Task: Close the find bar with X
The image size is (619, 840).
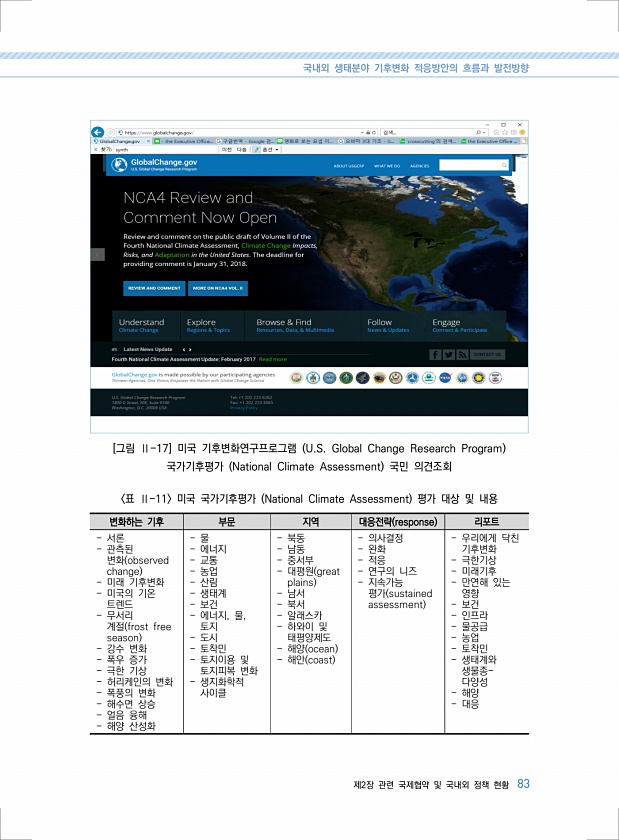Action: tap(95, 149)
